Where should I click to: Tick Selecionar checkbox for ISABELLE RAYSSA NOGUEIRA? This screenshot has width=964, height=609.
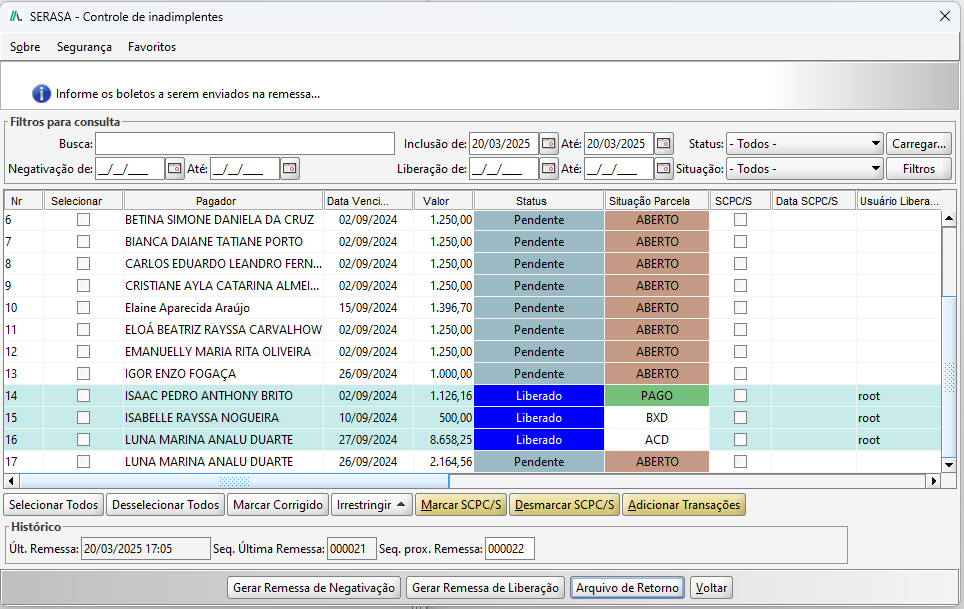84,418
